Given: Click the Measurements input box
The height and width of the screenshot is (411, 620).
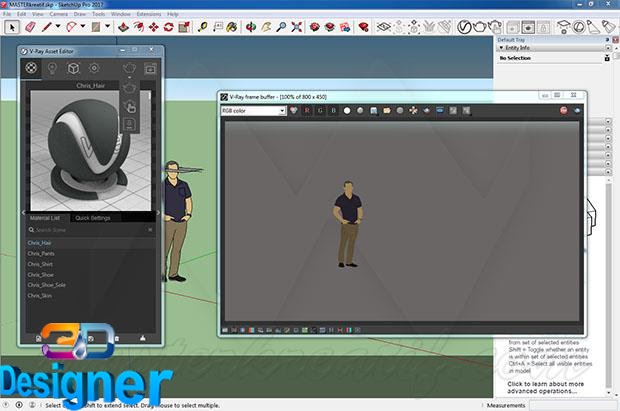Looking at the screenshot, I should [x=573, y=405].
